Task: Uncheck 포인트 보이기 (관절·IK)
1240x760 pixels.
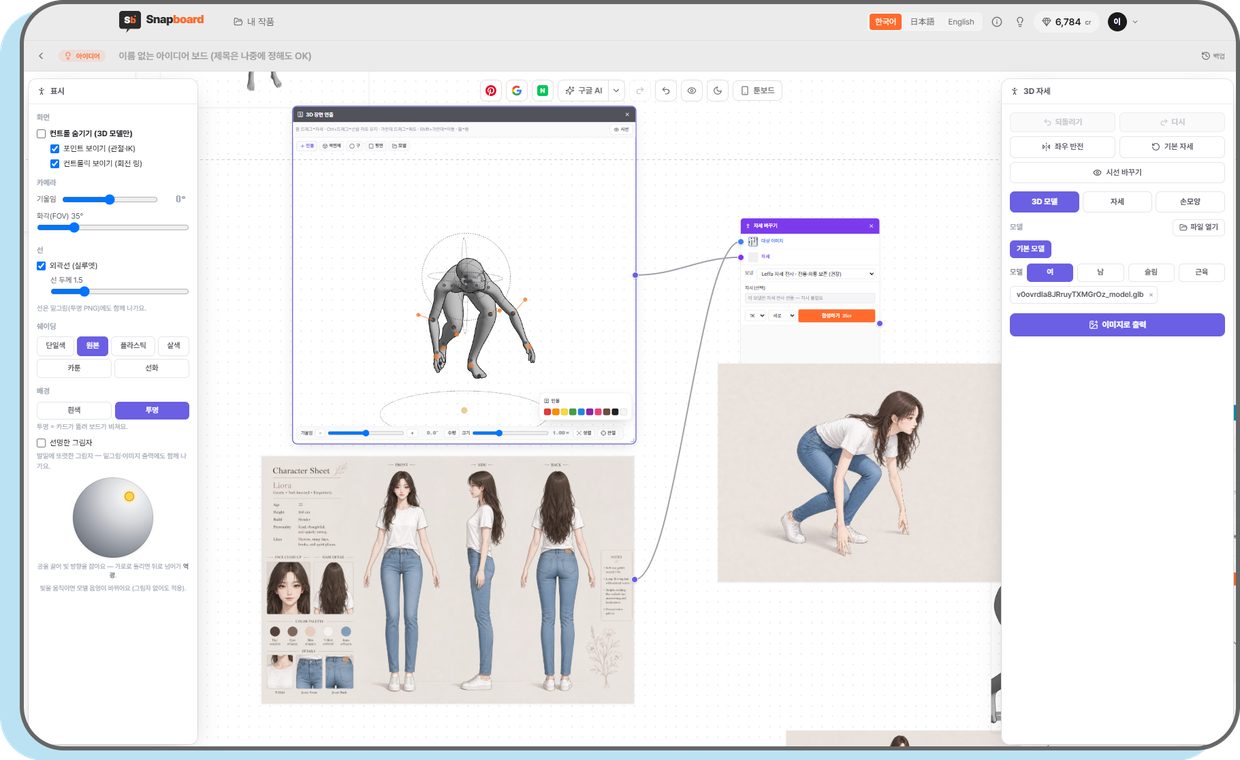Action: 55,148
